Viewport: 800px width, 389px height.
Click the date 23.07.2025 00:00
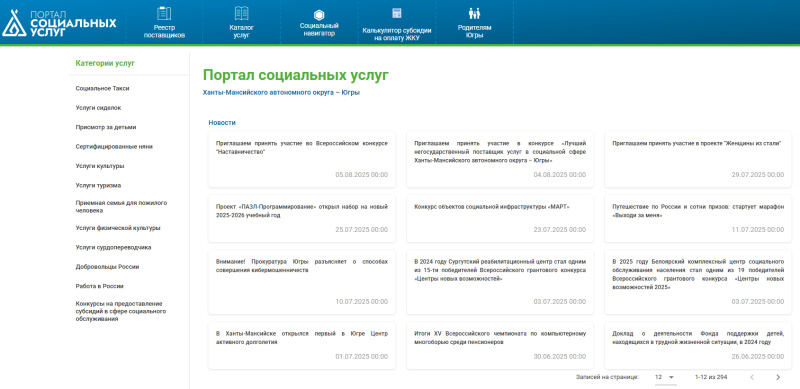(560, 230)
